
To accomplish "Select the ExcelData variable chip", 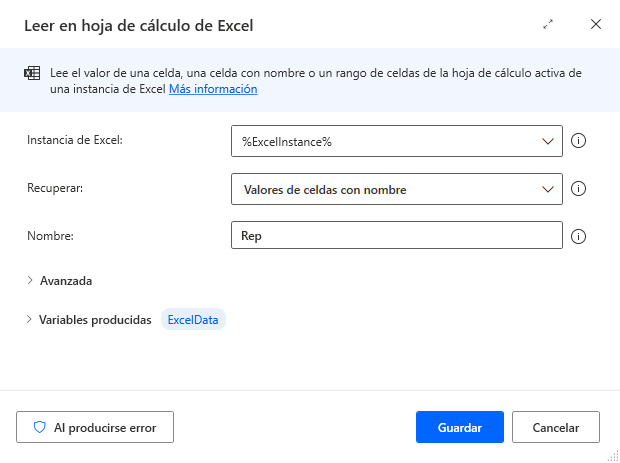I will coord(193,319).
